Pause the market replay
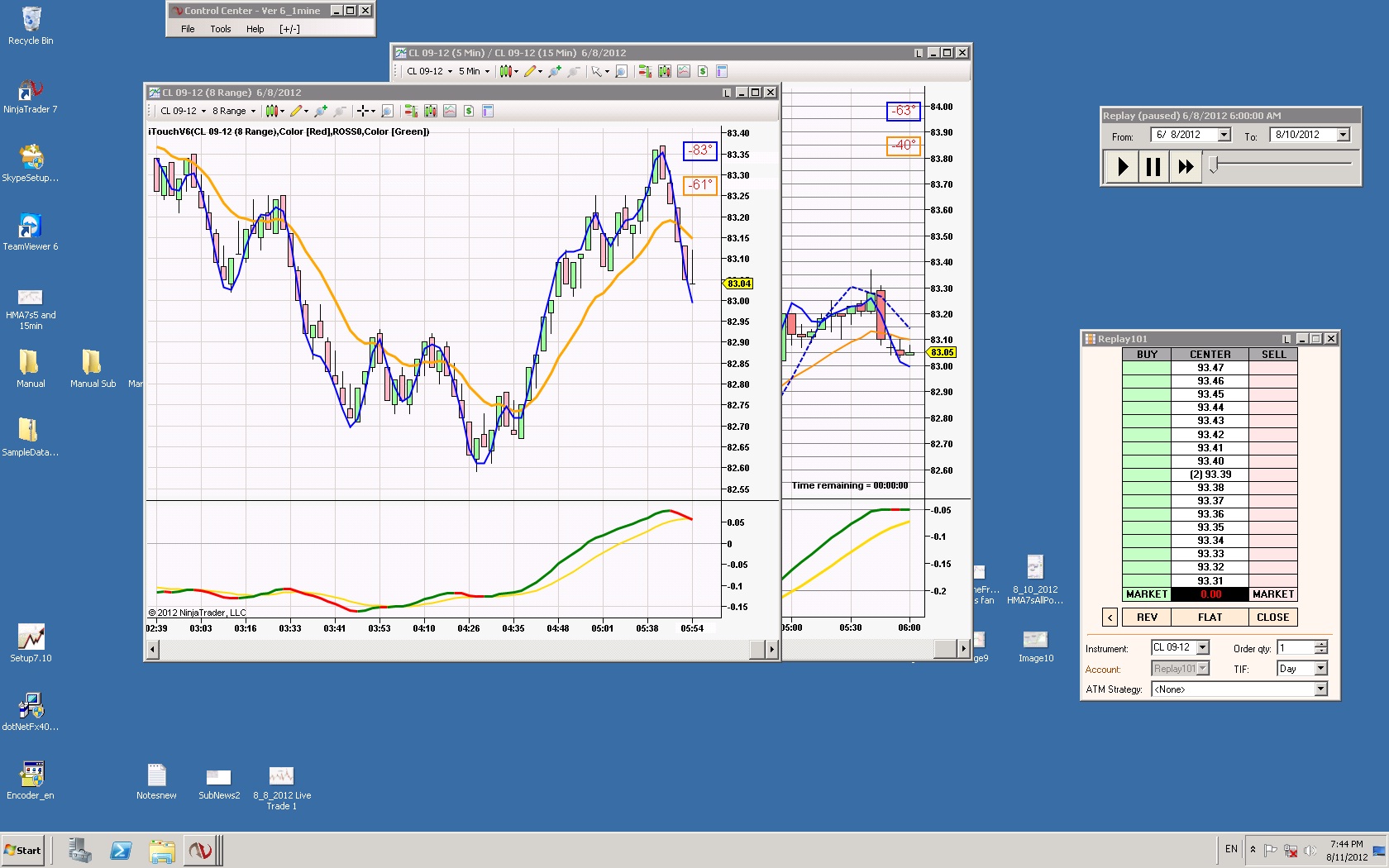The height and width of the screenshot is (868, 1389). [x=1153, y=167]
